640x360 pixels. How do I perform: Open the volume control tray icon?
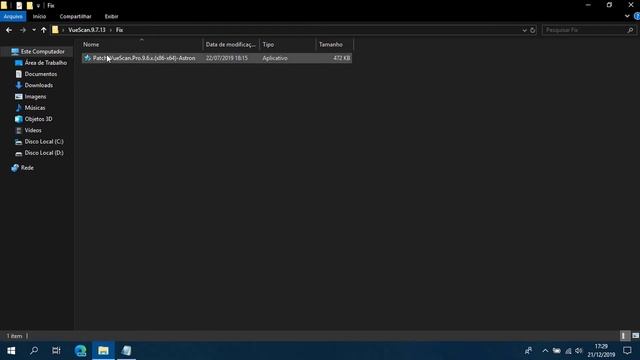(578, 351)
